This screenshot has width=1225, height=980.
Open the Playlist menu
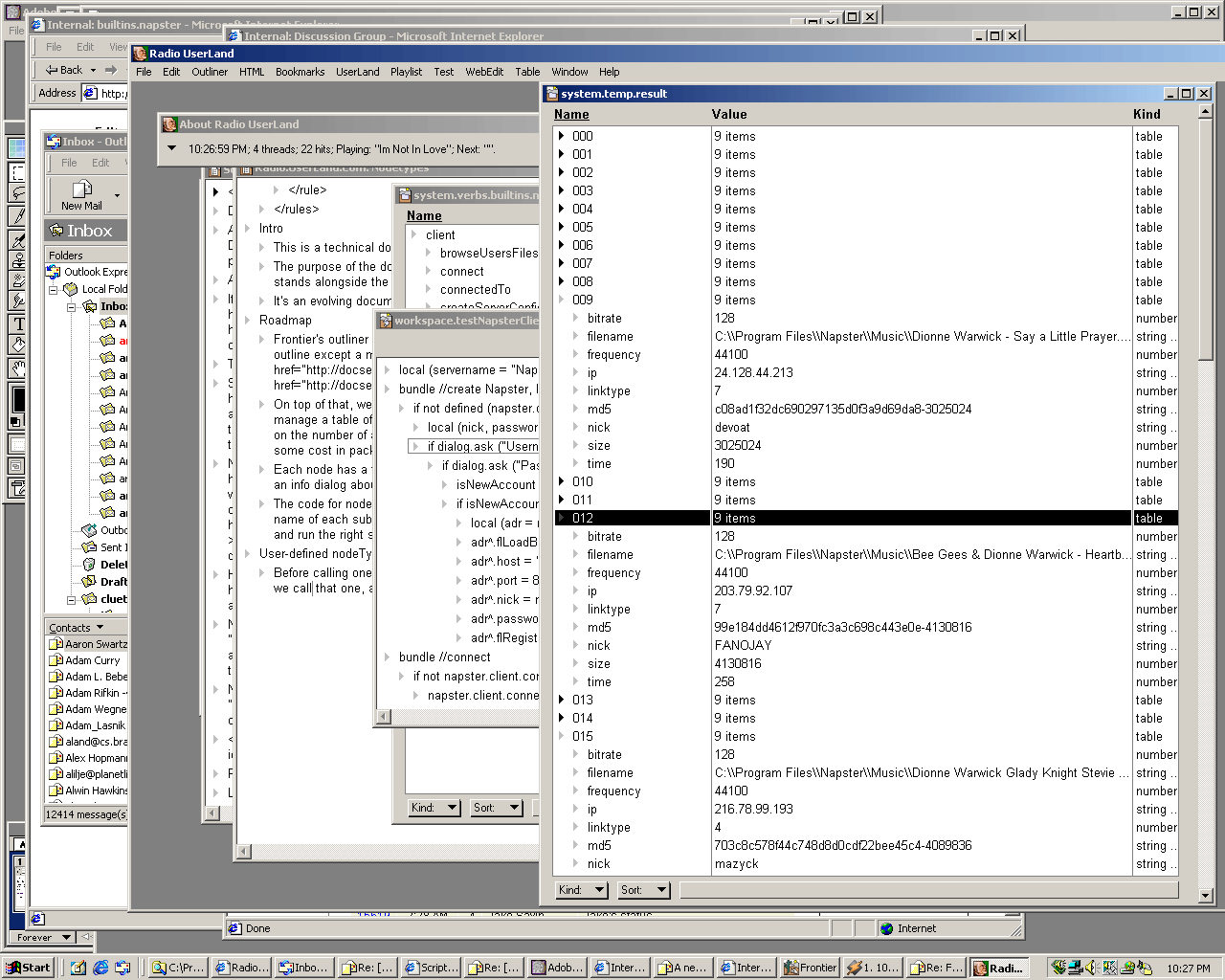pos(406,72)
